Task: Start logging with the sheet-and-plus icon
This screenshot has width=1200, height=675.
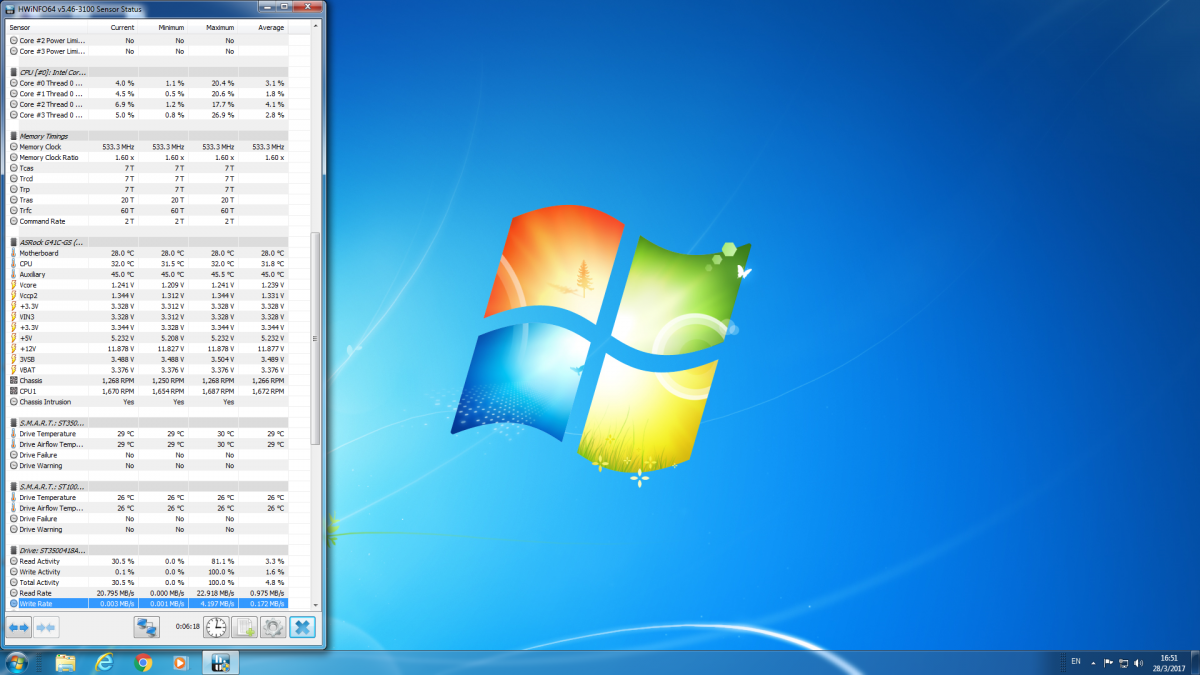Action: [x=244, y=627]
